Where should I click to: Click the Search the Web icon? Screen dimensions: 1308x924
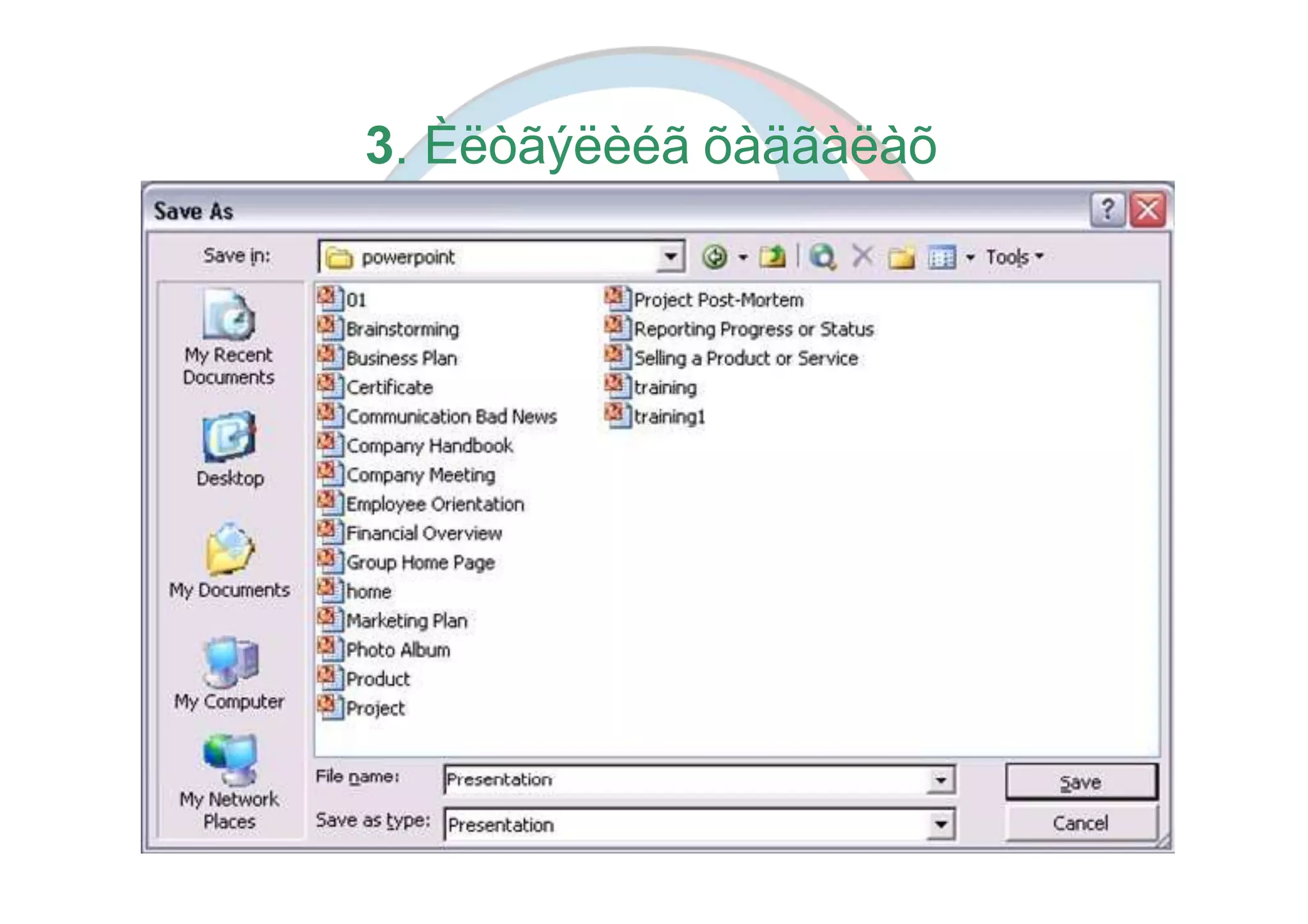(x=823, y=257)
